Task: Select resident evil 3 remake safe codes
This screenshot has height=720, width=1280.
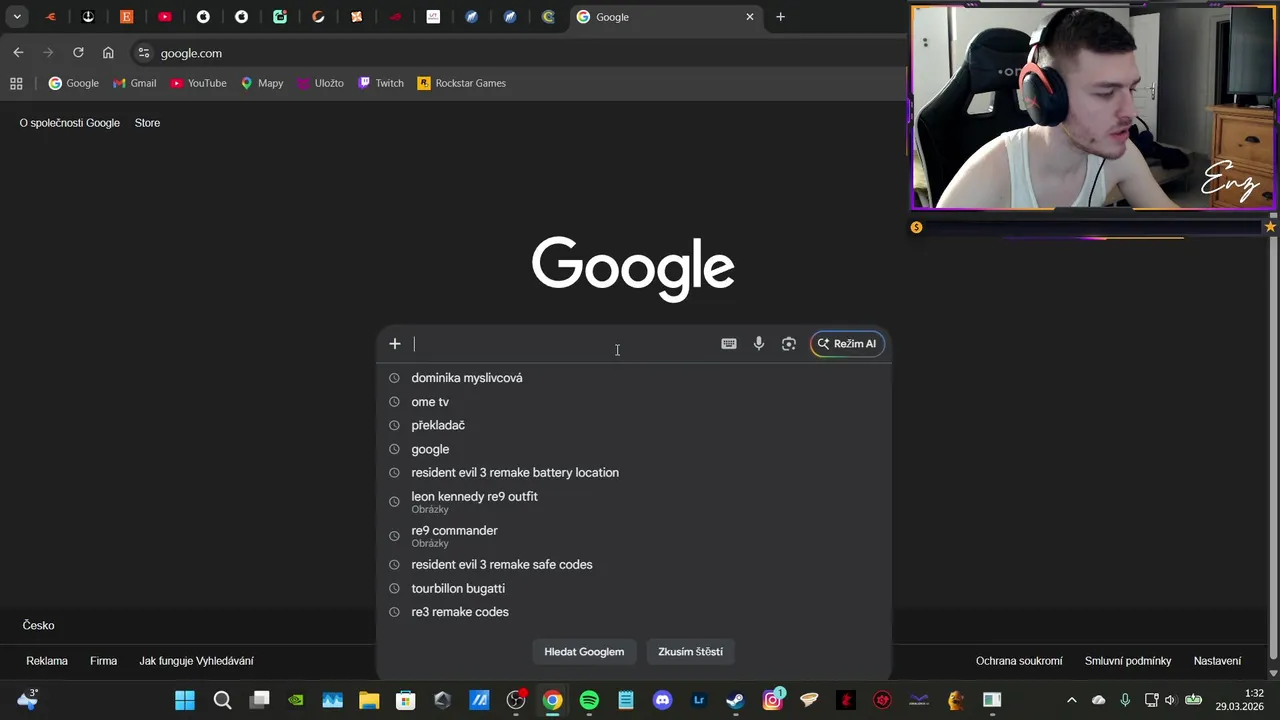Action: point(634,565)
